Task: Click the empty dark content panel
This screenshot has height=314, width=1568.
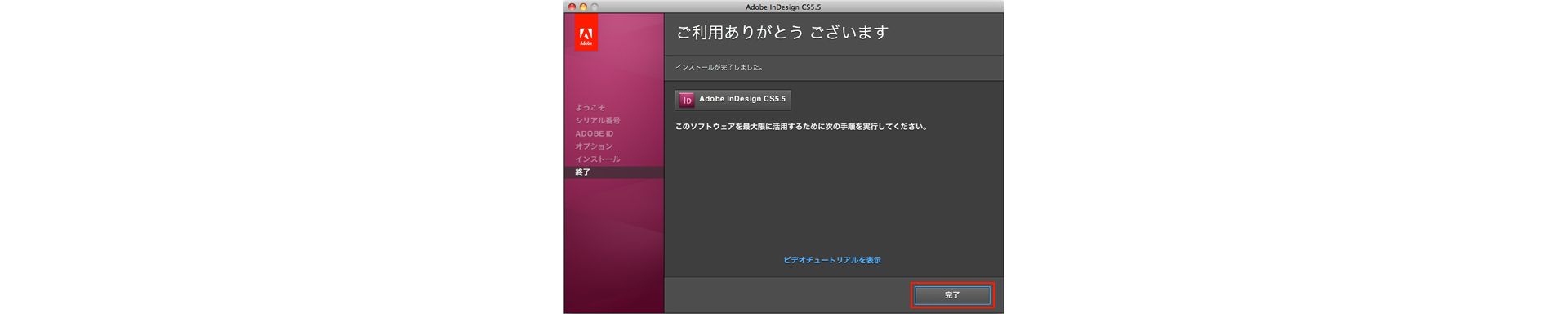Action: [833, 196]
